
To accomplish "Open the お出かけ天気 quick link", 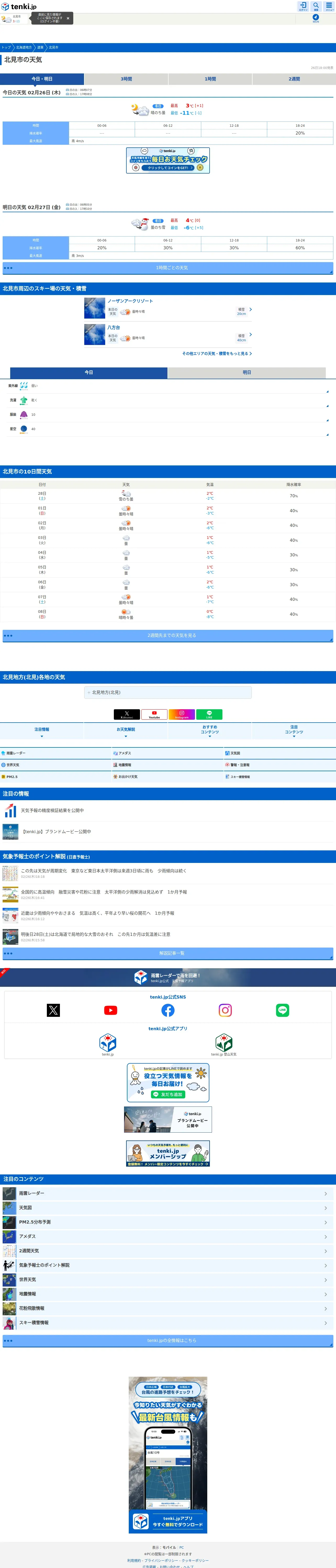I will 168,777.
